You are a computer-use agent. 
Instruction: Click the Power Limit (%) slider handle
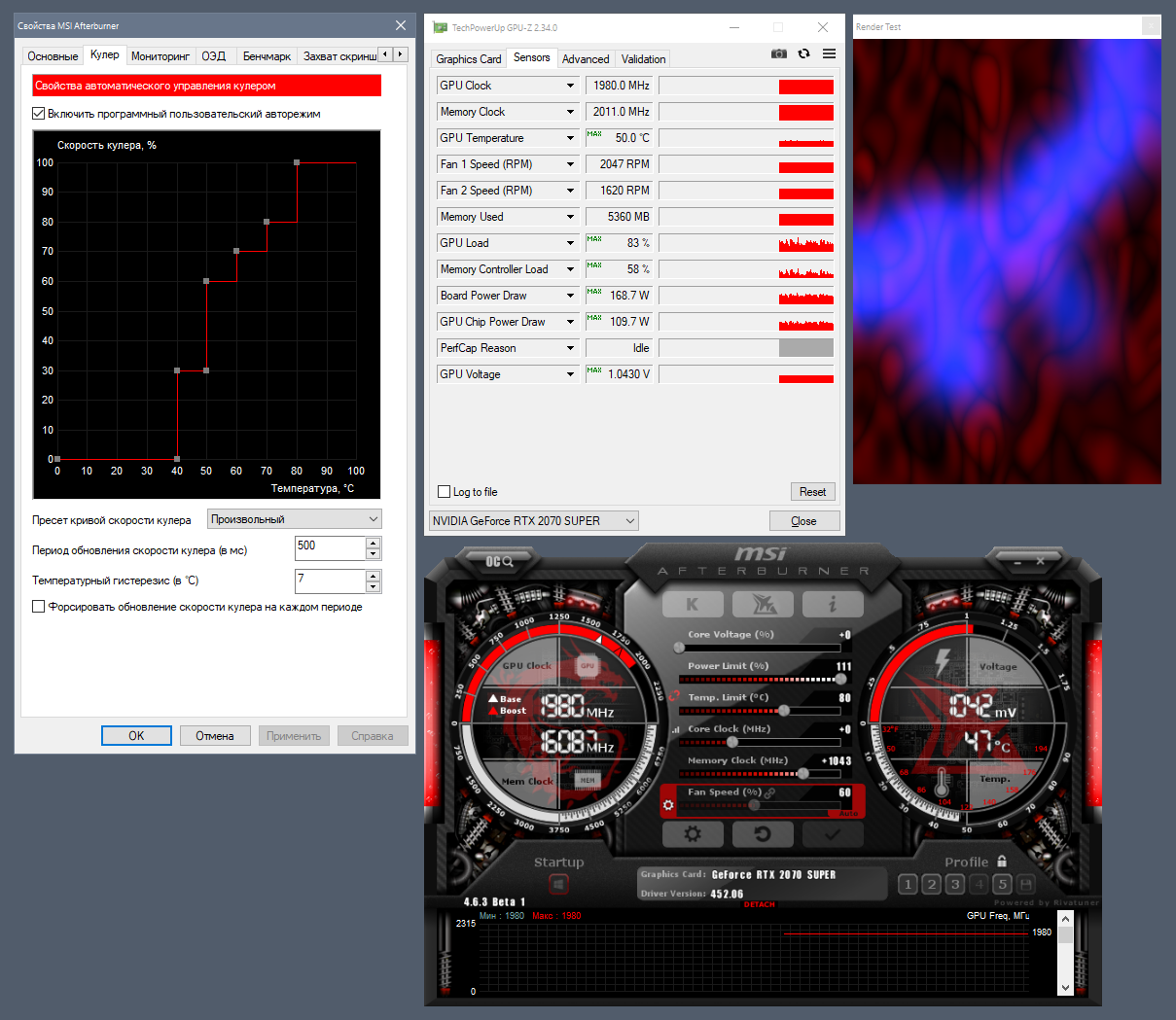click(840, 680)
